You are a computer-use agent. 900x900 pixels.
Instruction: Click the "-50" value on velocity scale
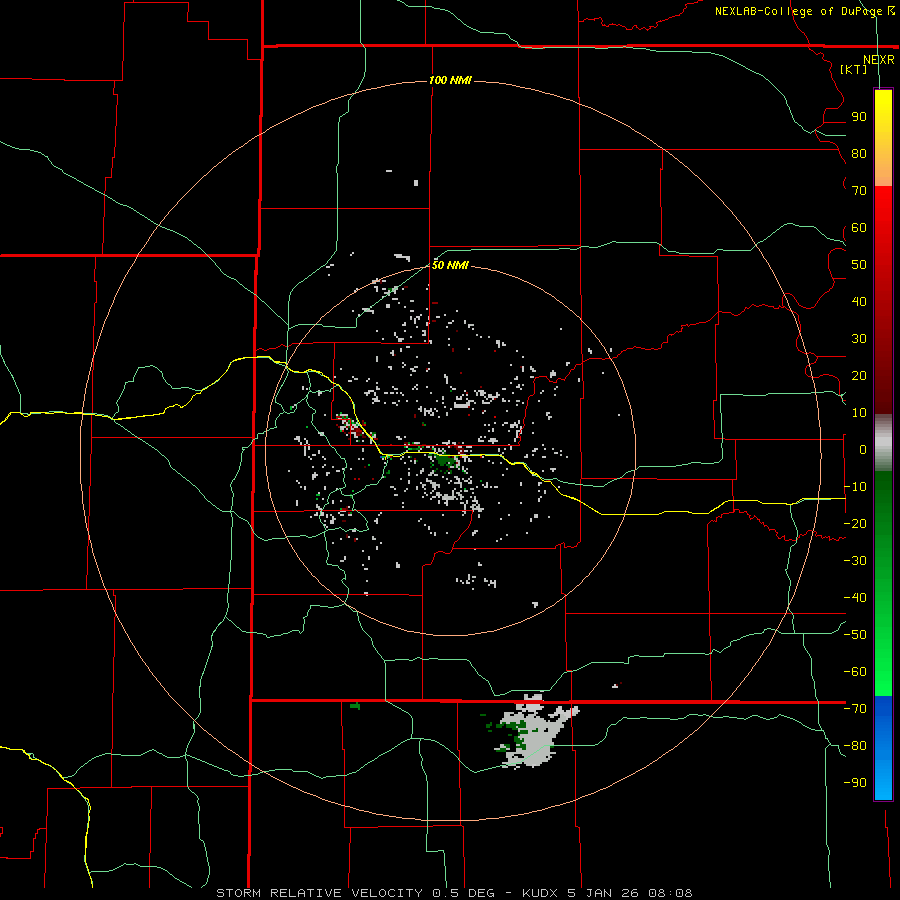pos(855,635)
